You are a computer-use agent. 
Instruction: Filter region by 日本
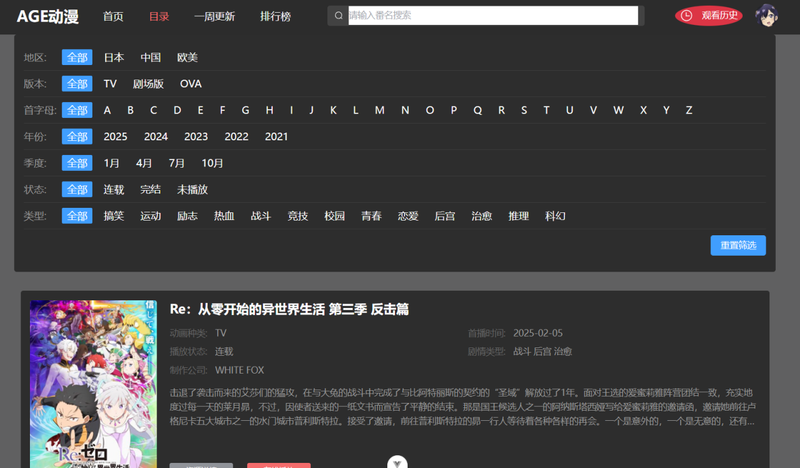[114, 57]
